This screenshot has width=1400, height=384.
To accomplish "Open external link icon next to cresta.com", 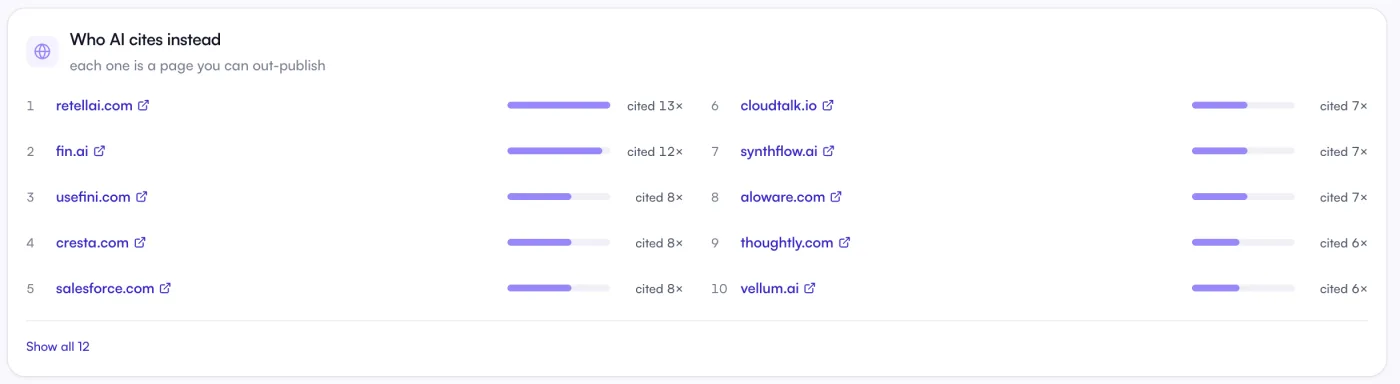I will pos(140,242).
